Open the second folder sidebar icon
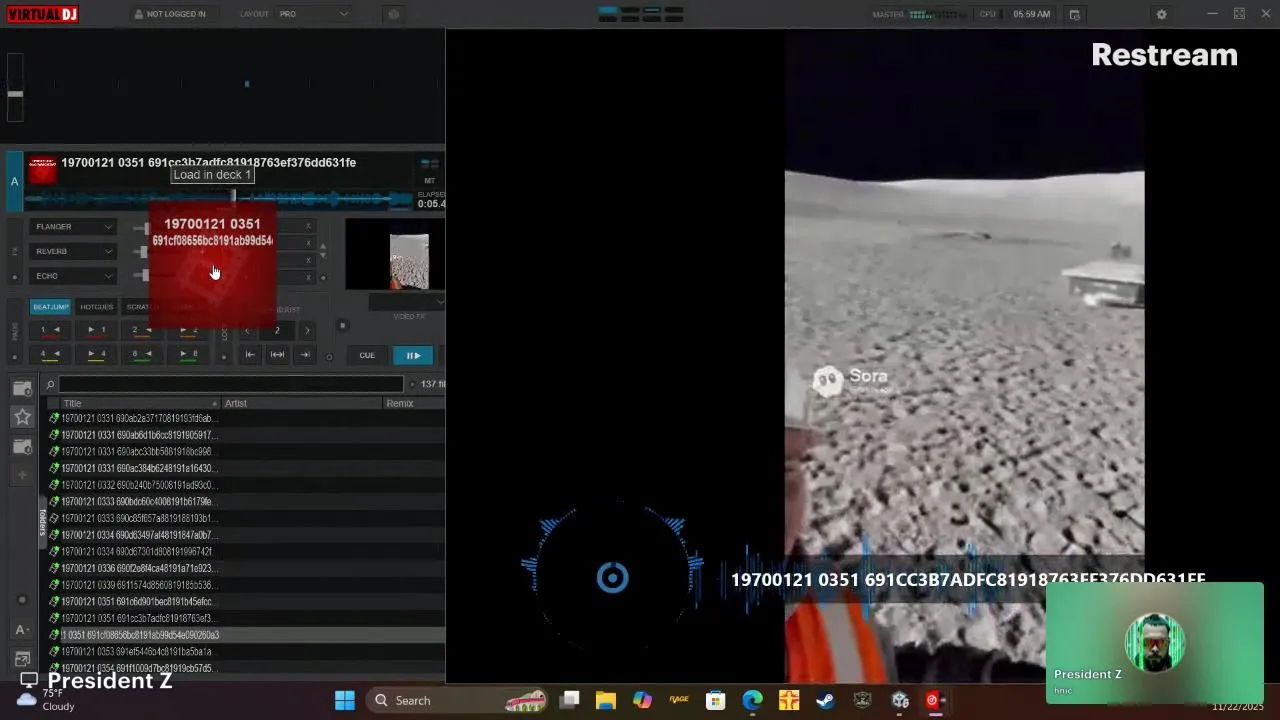Screen dimensions: 1280x720 click(22, 446)
